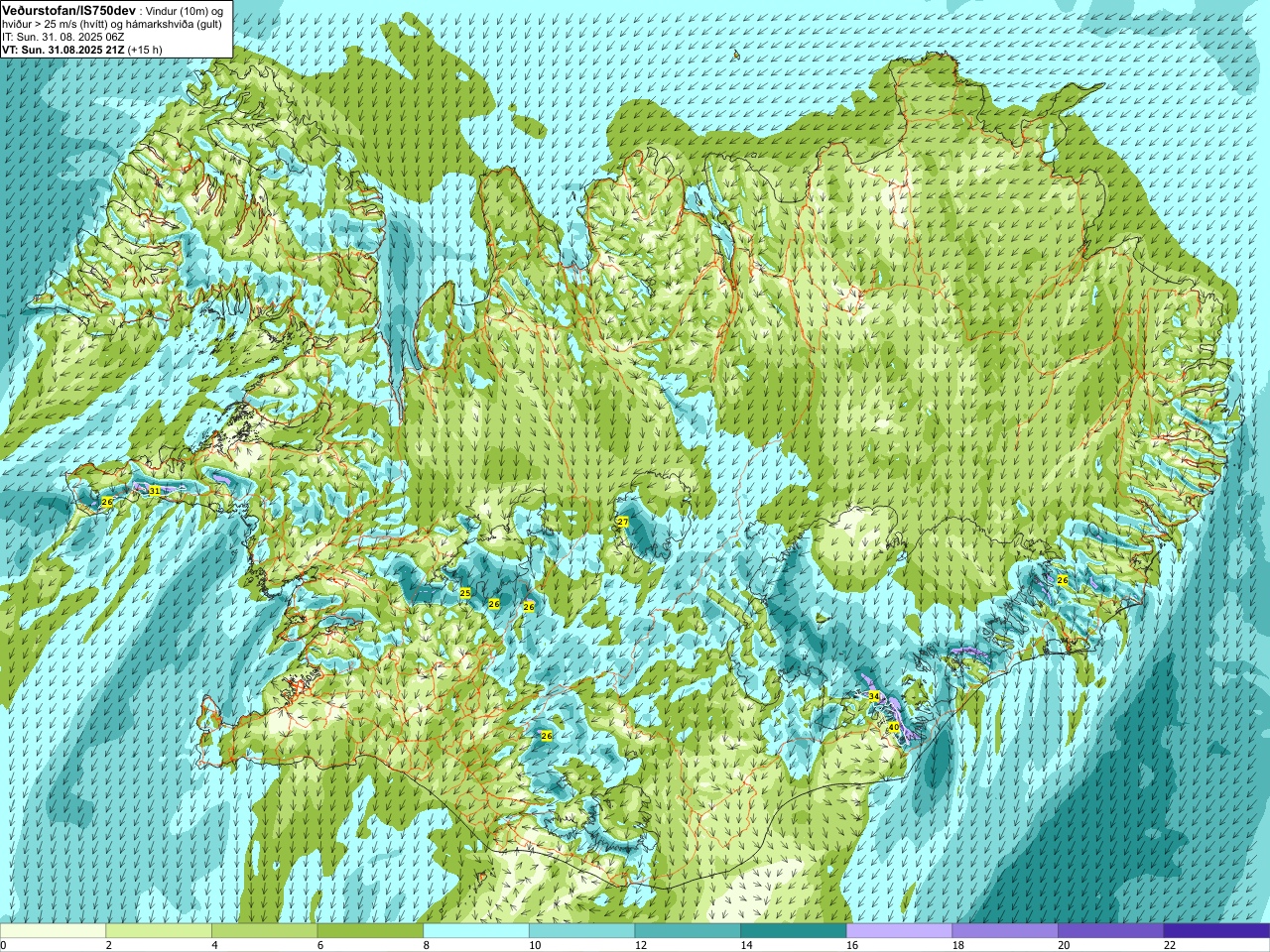Click the legend tick value 14
The width and height of the screenshot is (1270, 952).
click(x=746, y=945)
